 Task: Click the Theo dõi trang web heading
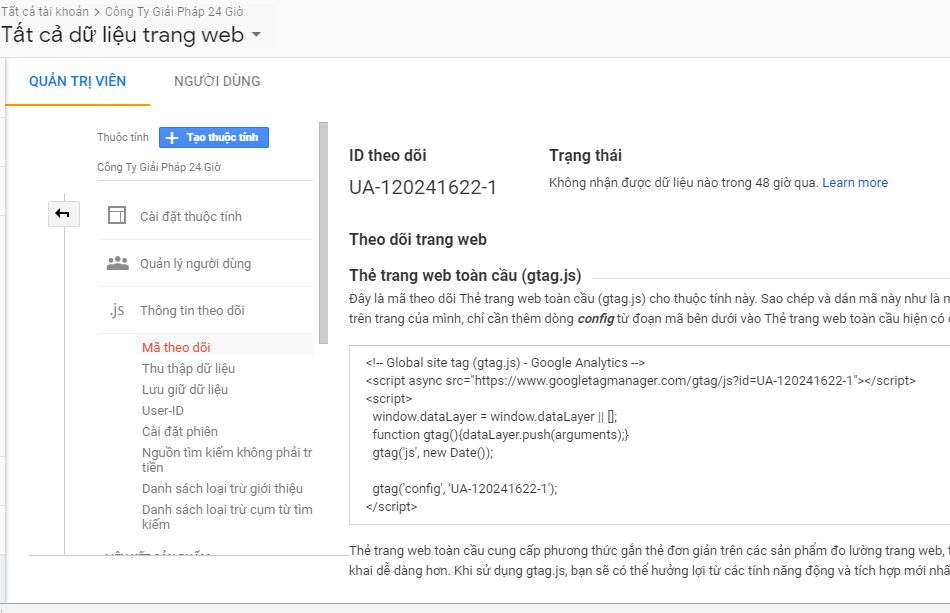click(417, 239)
